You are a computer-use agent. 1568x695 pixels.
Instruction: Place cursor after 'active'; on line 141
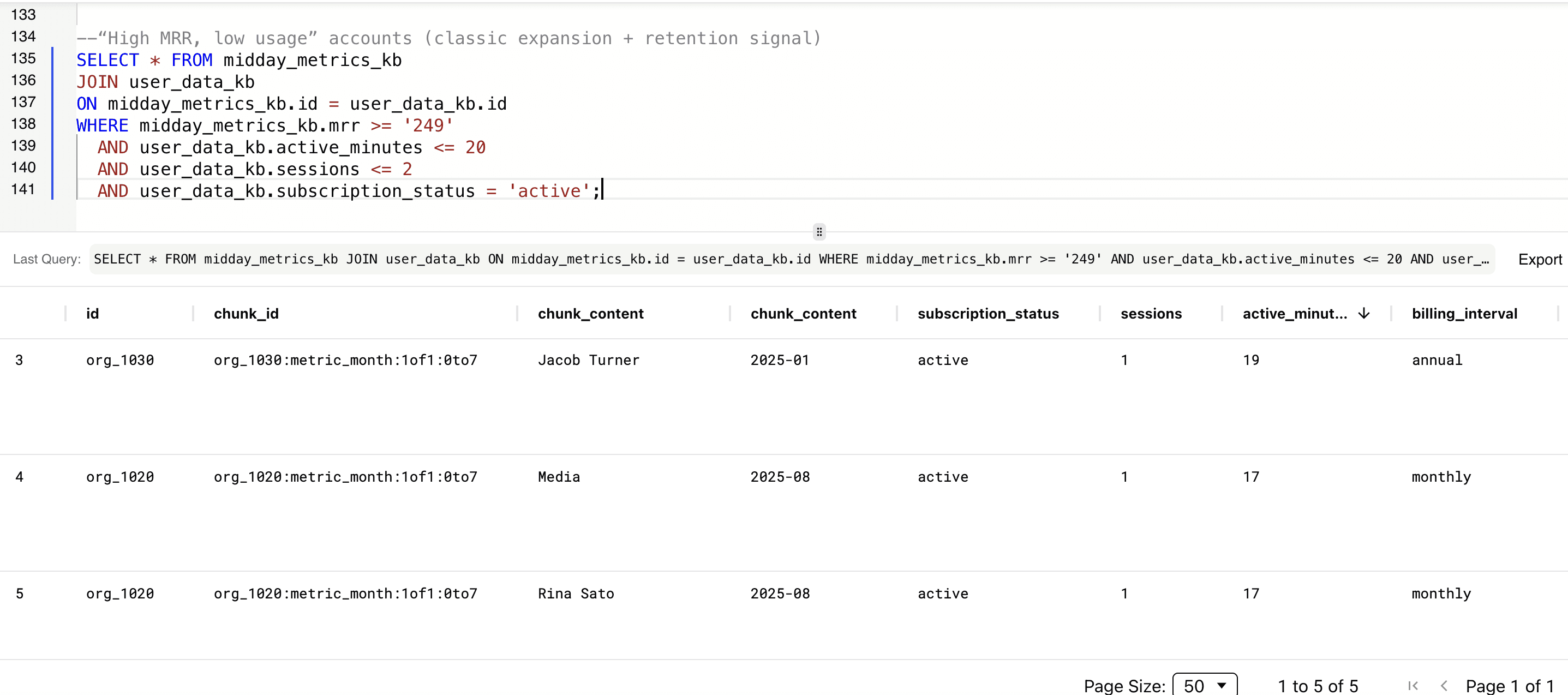[601, 191]
